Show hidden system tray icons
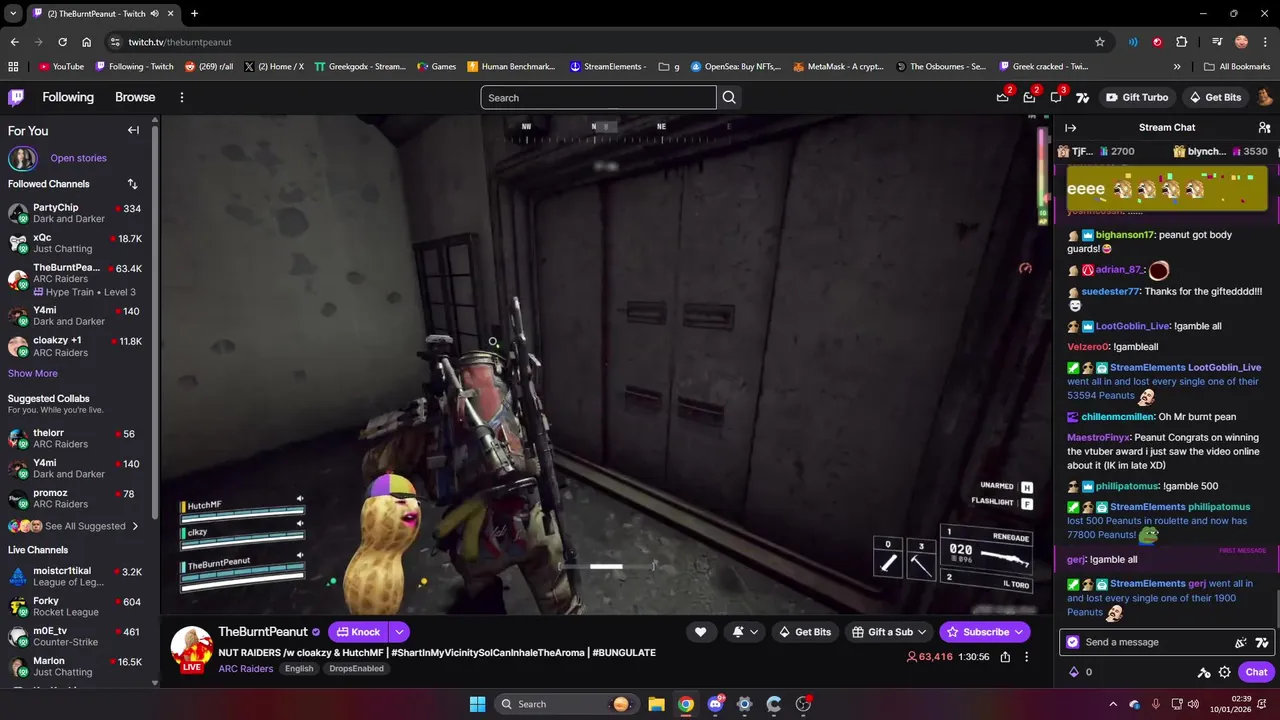The width and height of the screenshot is (1280, 720). pos(1112,704)
